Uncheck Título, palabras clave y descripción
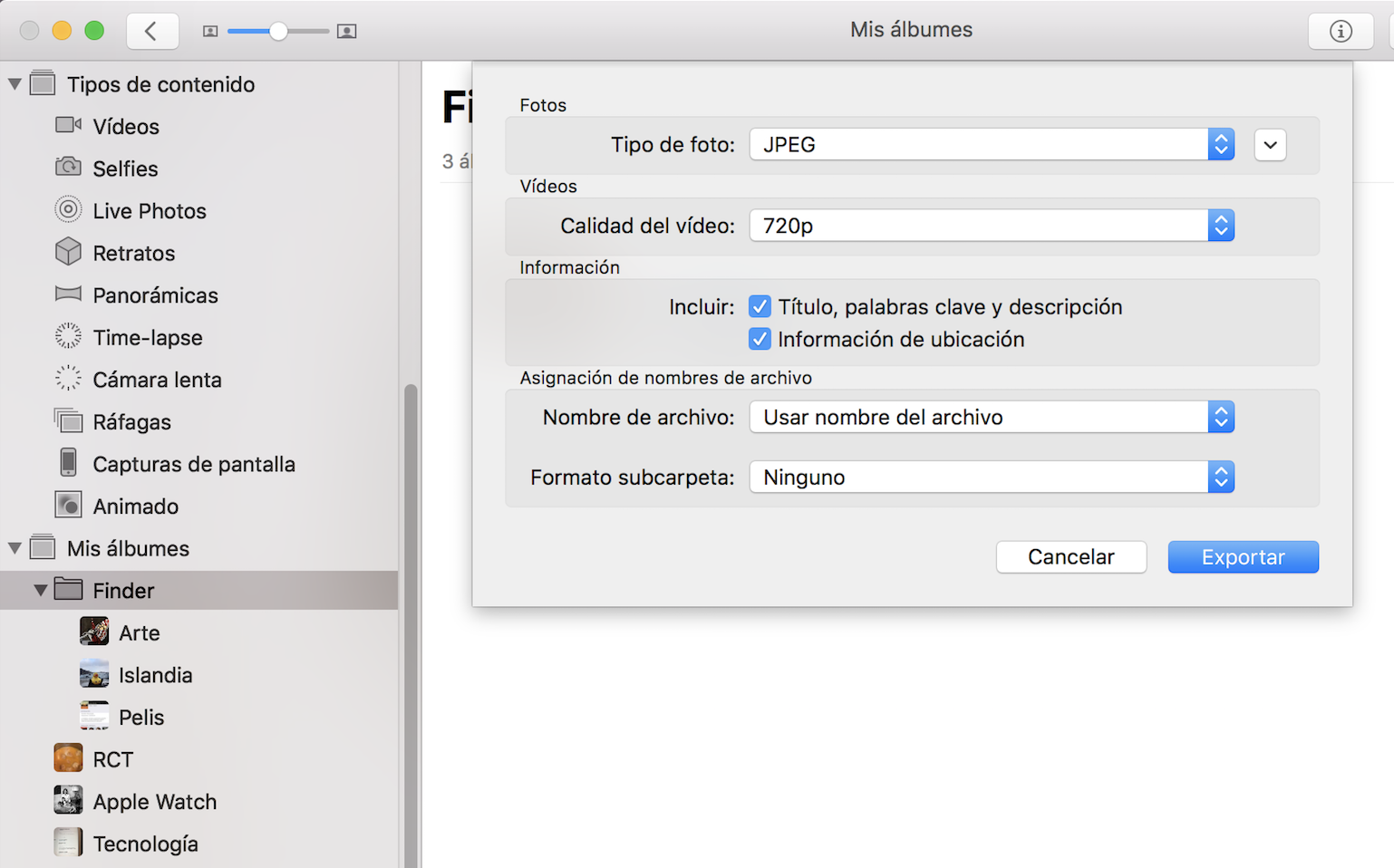 coord(760,307)
